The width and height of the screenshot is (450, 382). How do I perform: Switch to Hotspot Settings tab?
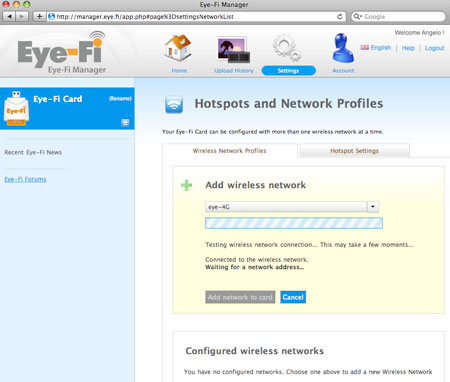(354, 151)
